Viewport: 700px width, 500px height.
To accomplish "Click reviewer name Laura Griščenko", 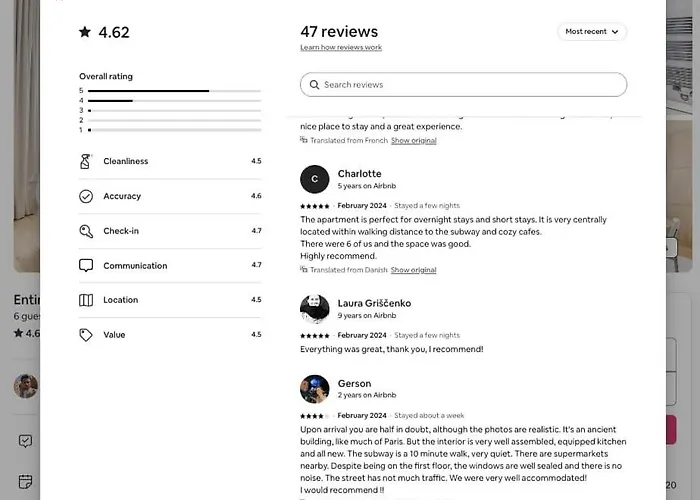I will (x=374, y=303).
